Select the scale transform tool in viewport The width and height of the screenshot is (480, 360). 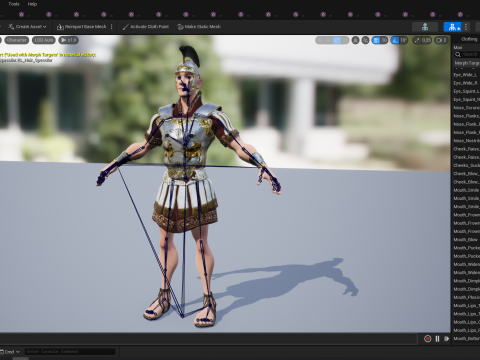tap(345, 40)
